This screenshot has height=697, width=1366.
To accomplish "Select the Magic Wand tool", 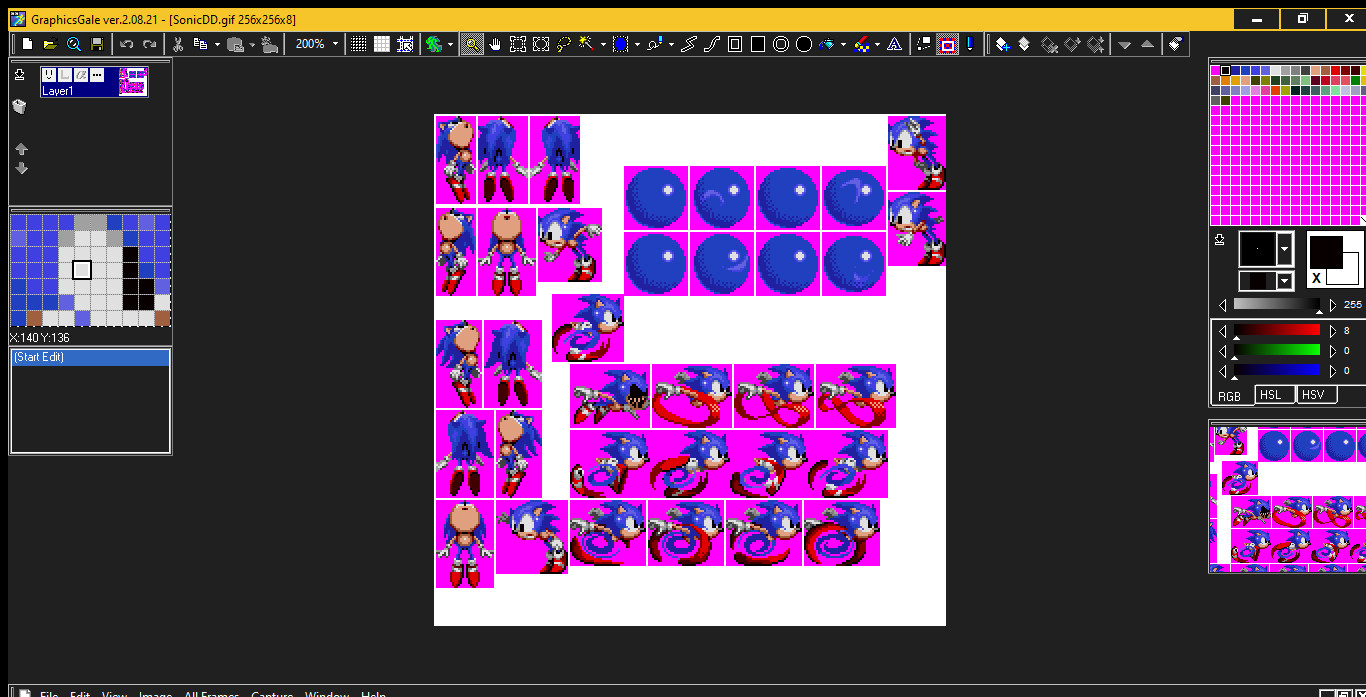I will [x=585, y=44].
